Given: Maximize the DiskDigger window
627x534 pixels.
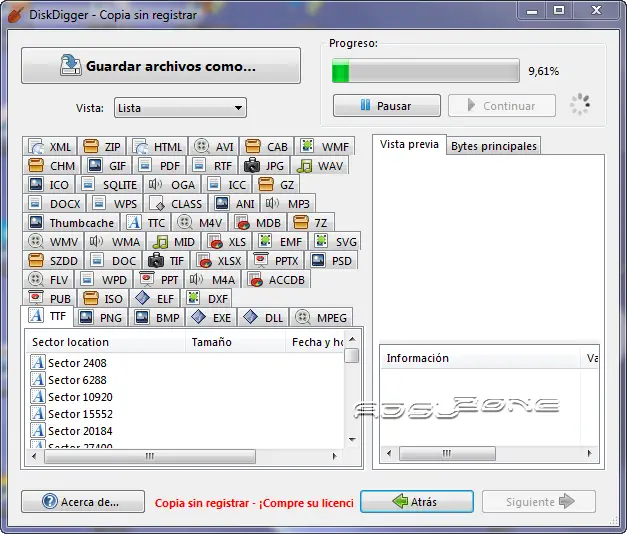Looking at the screenshot, I should point(559,10).
